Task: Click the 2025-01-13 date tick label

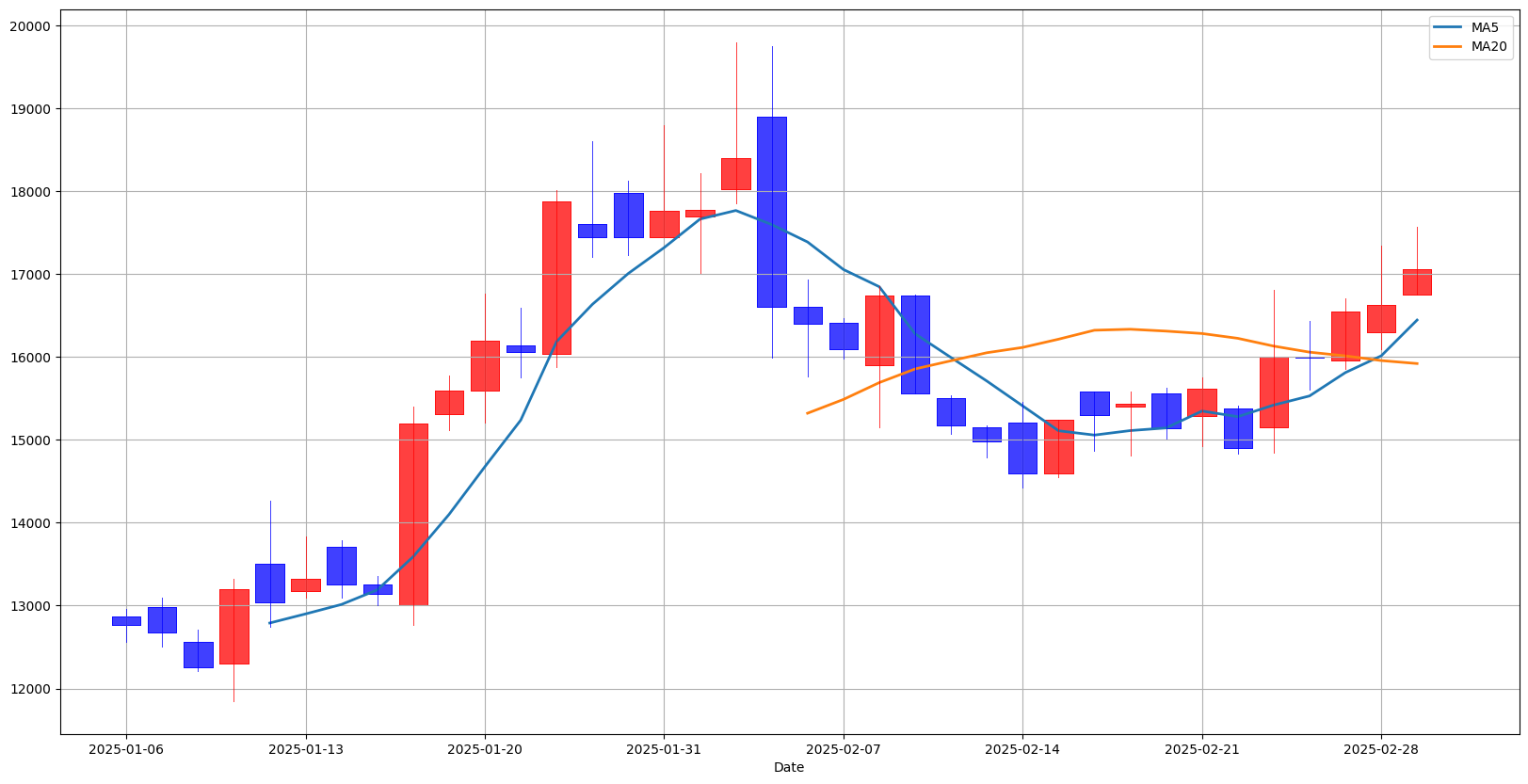Action: (305, 749)
